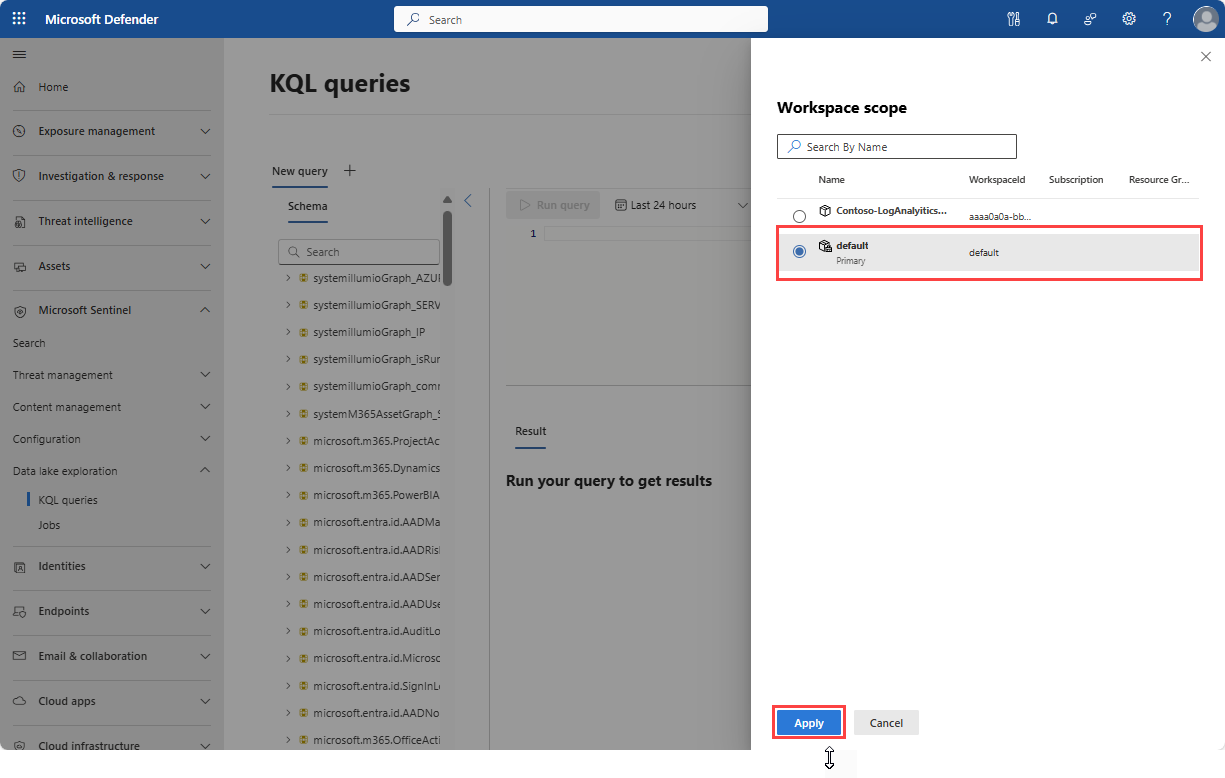Open the user account avatar
This screenshot has width=1225, height=778.
pos(1205,19)
